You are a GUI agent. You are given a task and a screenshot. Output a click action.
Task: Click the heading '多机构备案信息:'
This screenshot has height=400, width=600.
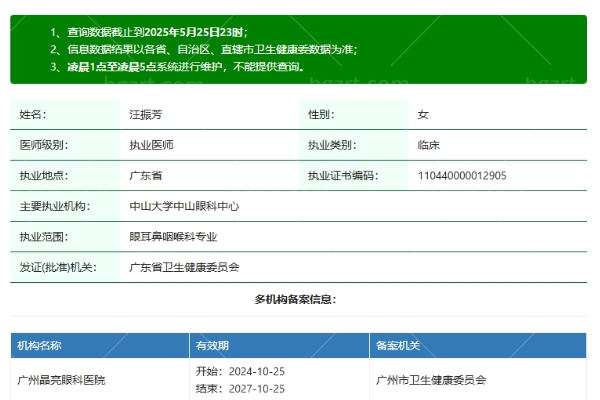295,299
